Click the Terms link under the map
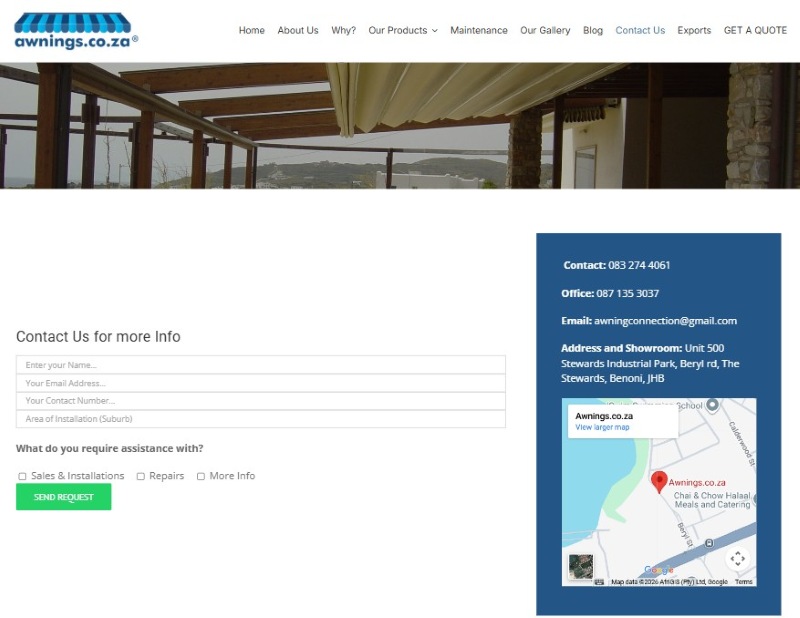The width and height of the screenshot is (800, 618). point(742,580)
